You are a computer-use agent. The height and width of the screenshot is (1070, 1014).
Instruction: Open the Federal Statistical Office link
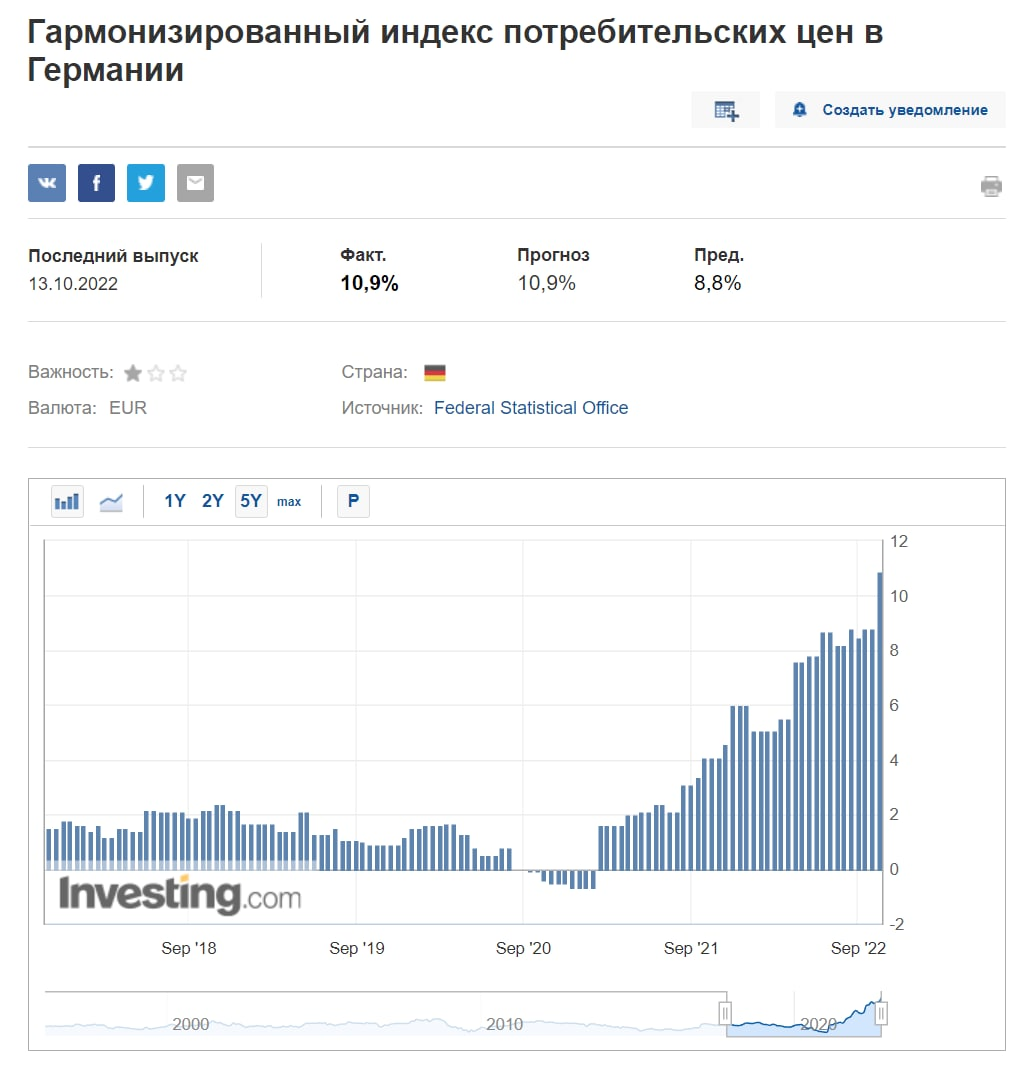click(x=531, y=408)
